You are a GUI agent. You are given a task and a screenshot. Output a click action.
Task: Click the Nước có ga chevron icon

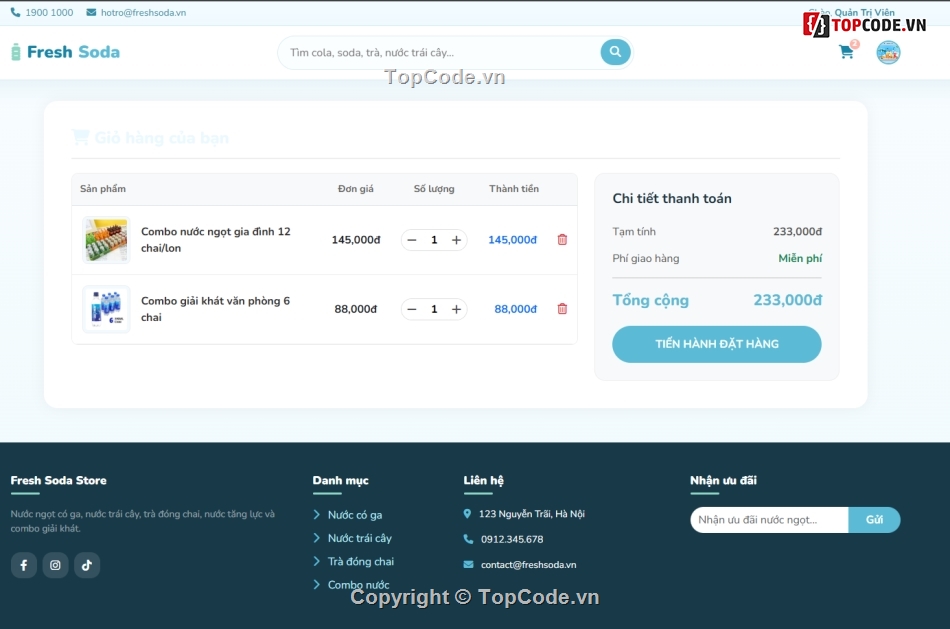coord(316,514)
